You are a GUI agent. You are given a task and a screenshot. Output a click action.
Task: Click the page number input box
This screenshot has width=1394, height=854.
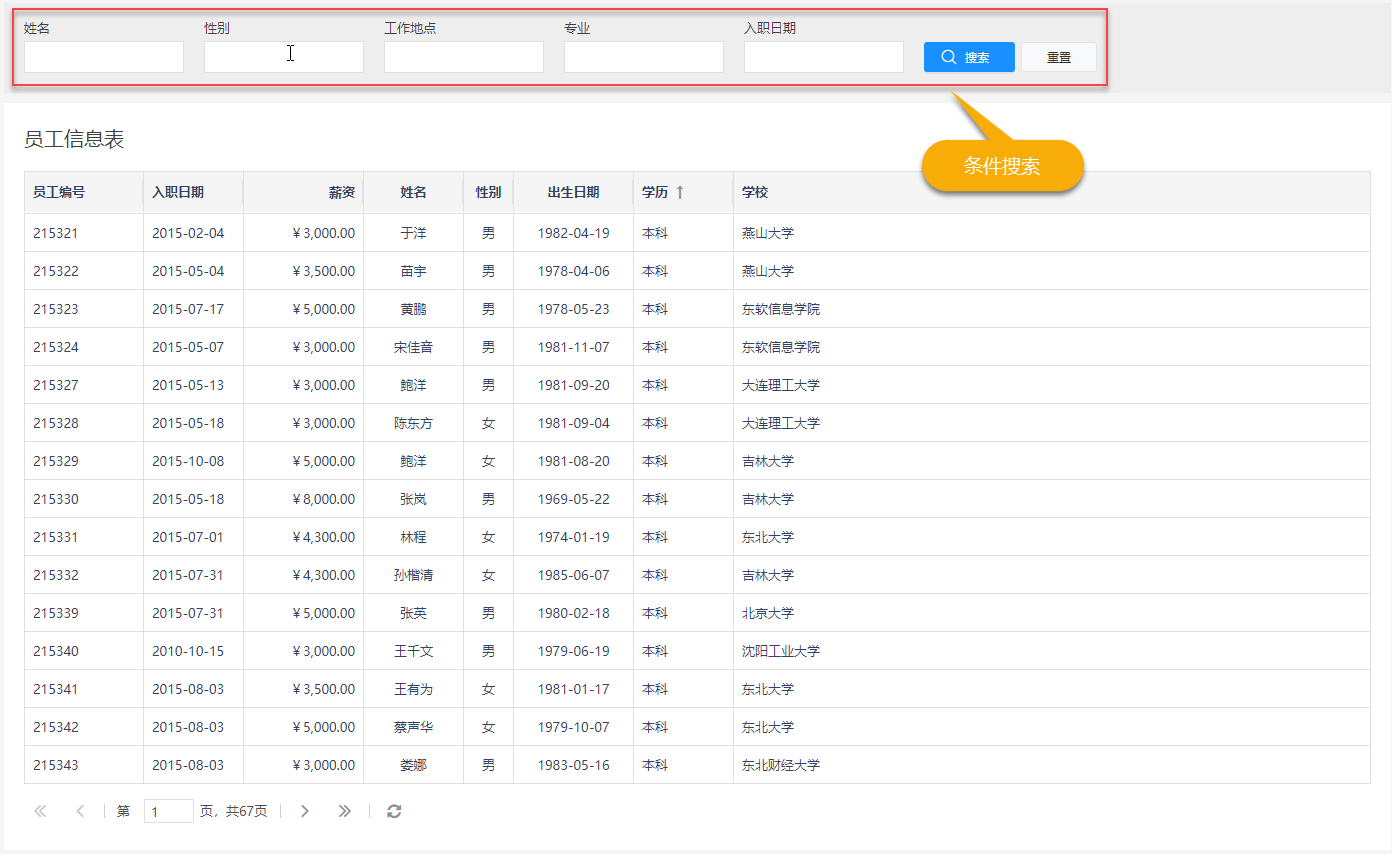pos(169,811)
